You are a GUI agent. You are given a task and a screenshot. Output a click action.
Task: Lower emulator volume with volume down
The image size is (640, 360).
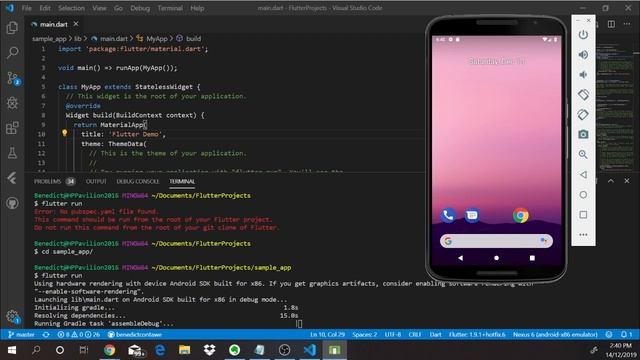pos(583,75)
